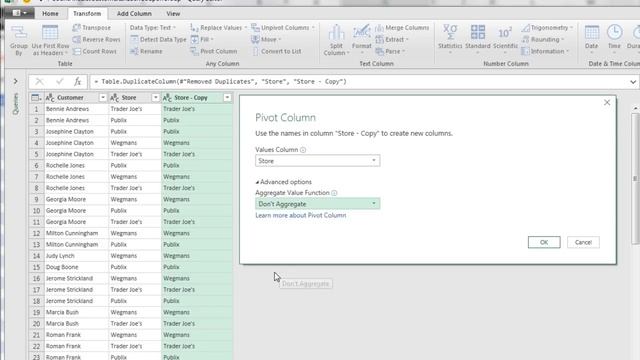Open Learn more about Pivot Column link
Screen dimensions: 640x360
coord(300,215)
